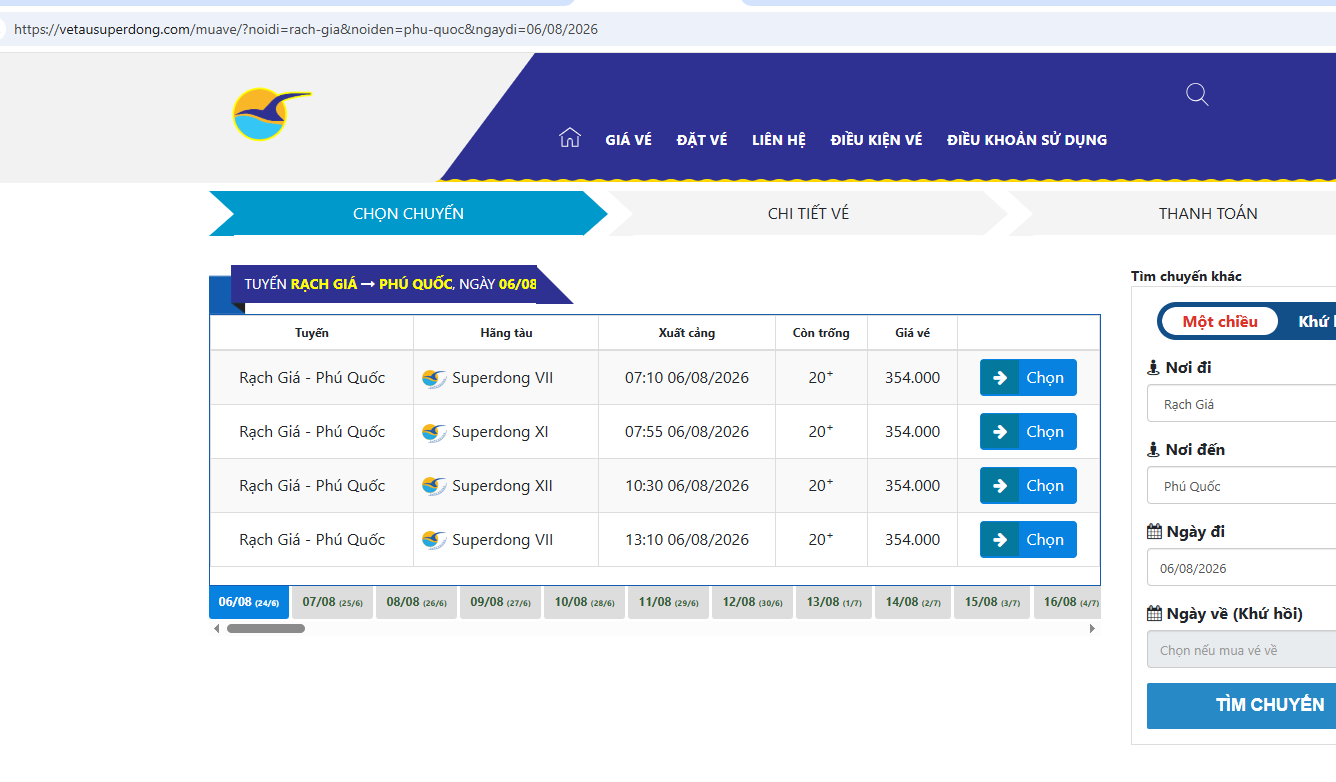The width and height of the screenshot is (1336, 782).
Task: Open the GIÁ VÉ menu
Action: [628, 140]
